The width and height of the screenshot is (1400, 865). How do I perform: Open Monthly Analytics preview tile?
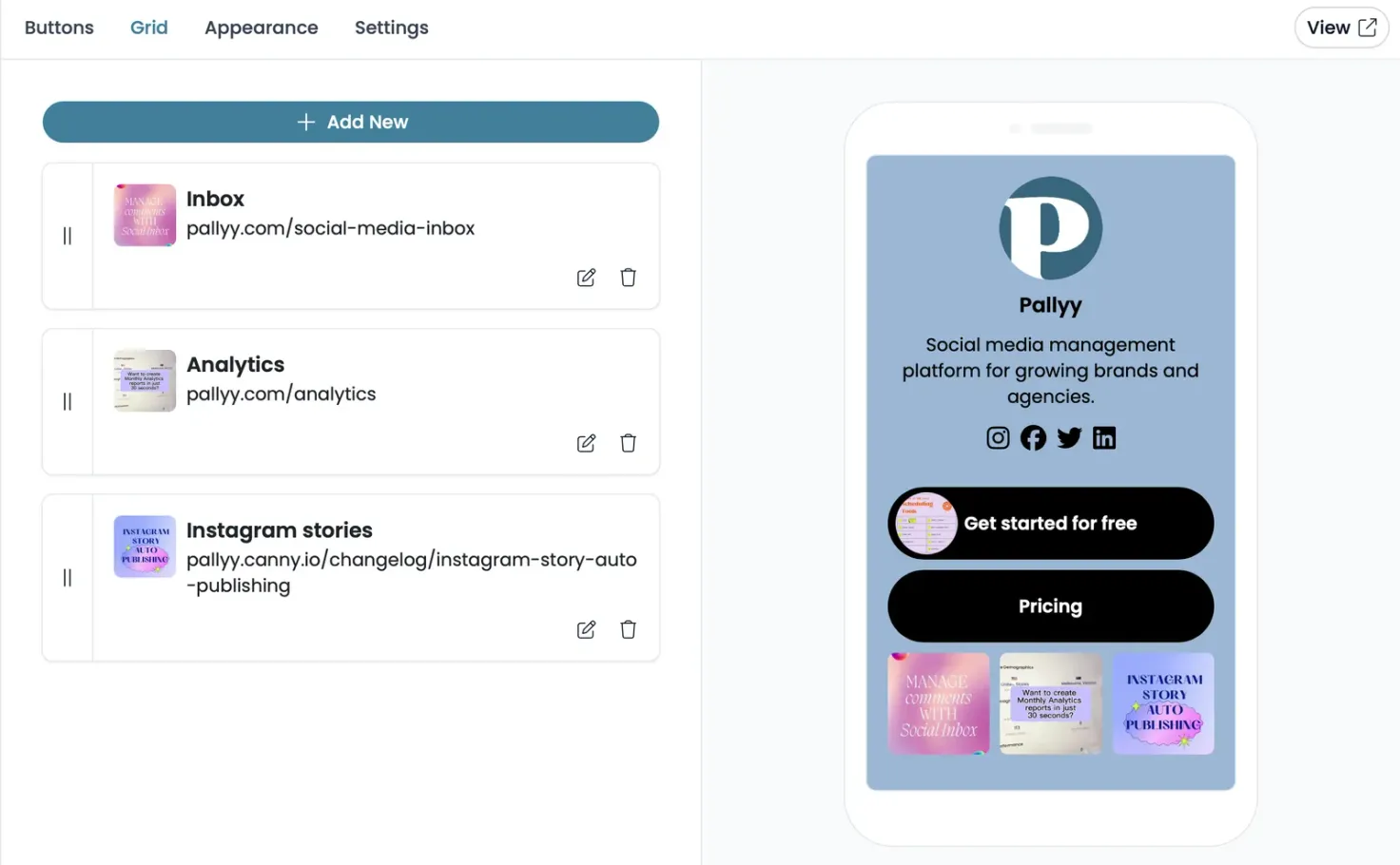click(1051, 703)
